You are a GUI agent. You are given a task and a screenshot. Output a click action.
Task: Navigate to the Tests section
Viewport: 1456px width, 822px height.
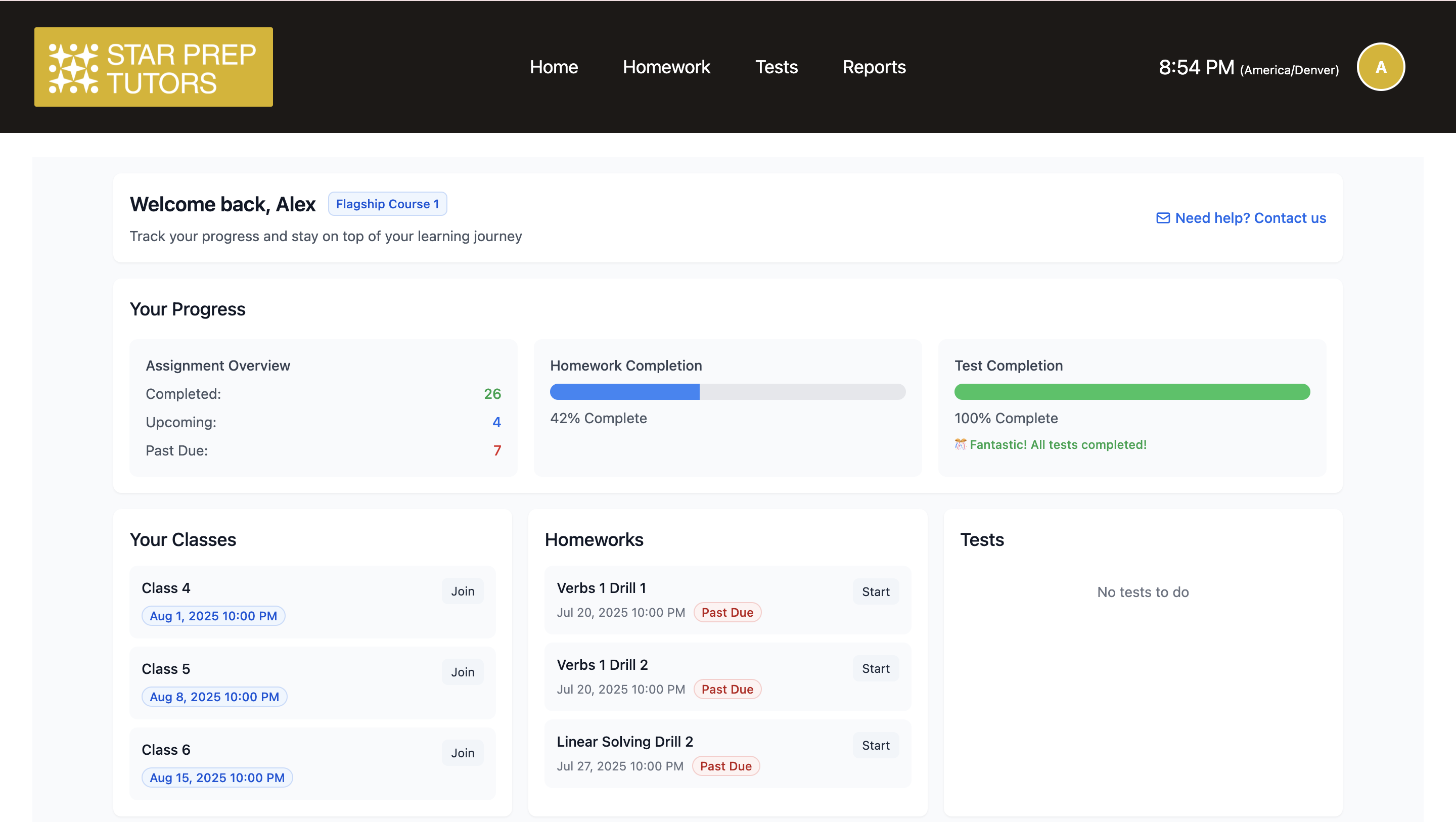[776, 67]
